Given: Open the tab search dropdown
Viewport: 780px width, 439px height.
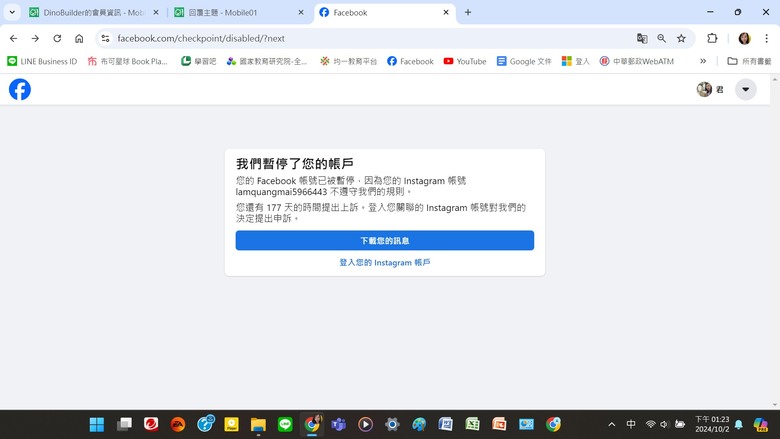Looking at the screenshot, I should 12,12.
